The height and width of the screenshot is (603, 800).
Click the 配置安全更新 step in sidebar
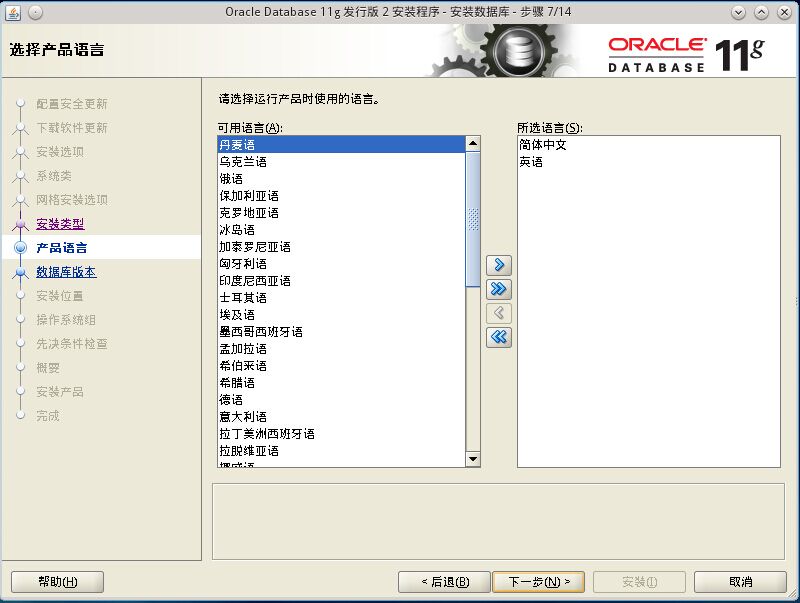tap(72, 104)
